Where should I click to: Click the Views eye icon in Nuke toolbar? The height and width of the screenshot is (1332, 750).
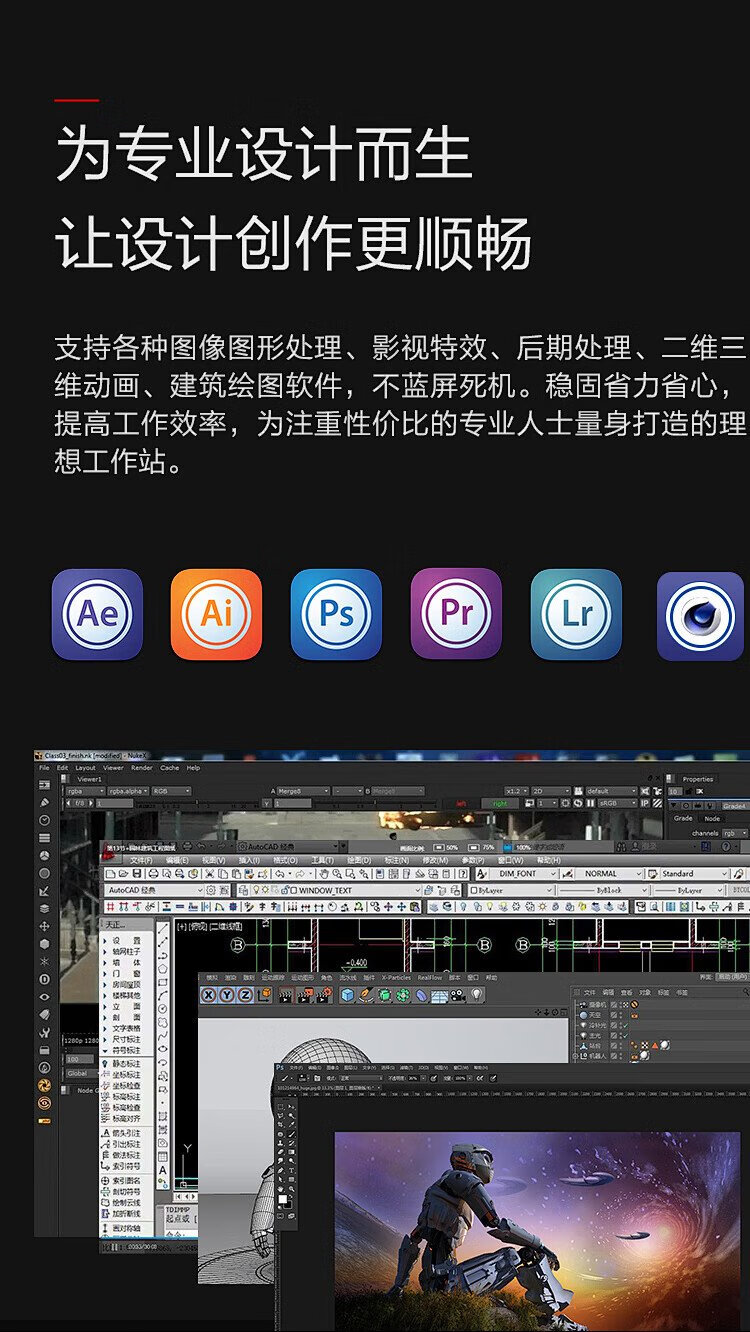[44, 997]
